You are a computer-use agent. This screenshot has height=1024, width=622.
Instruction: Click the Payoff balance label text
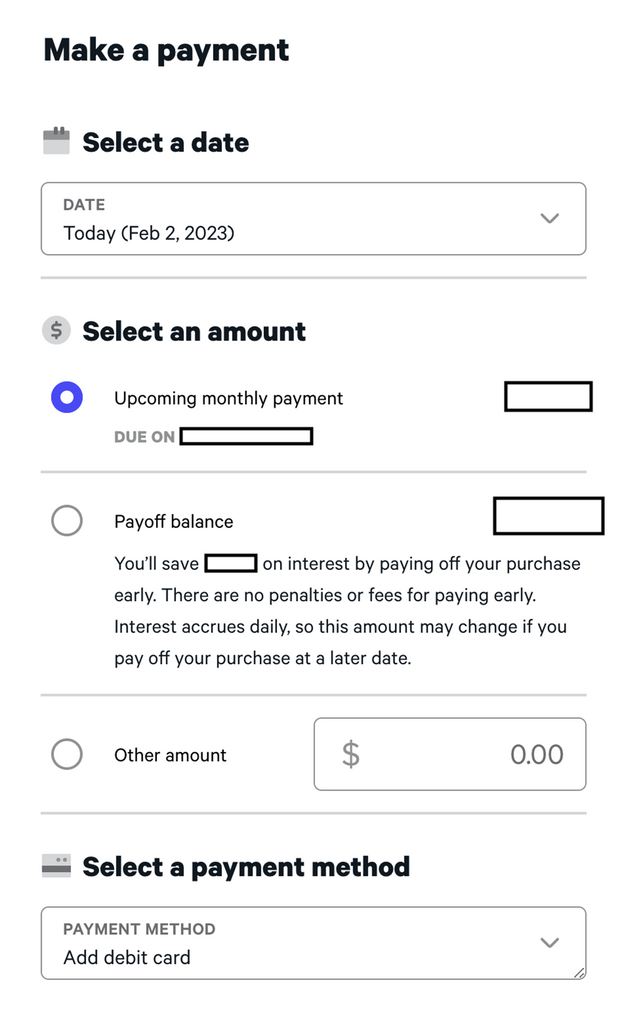pos(173,521)
